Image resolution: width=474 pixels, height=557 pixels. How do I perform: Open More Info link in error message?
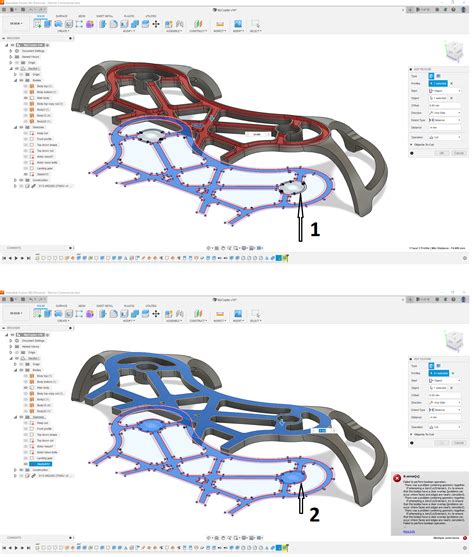pos(409,532)
